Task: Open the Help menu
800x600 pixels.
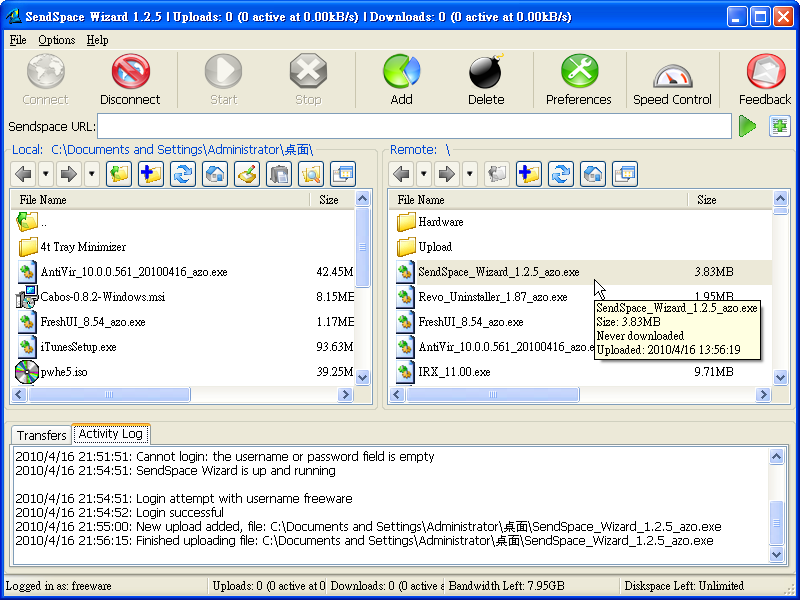Action: pos(97,40)
